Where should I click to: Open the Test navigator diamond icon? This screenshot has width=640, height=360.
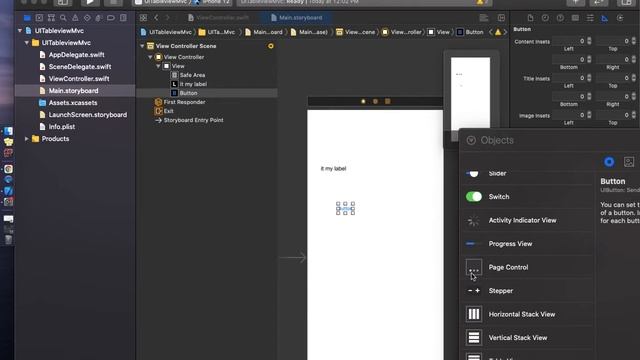click(87, 18)
